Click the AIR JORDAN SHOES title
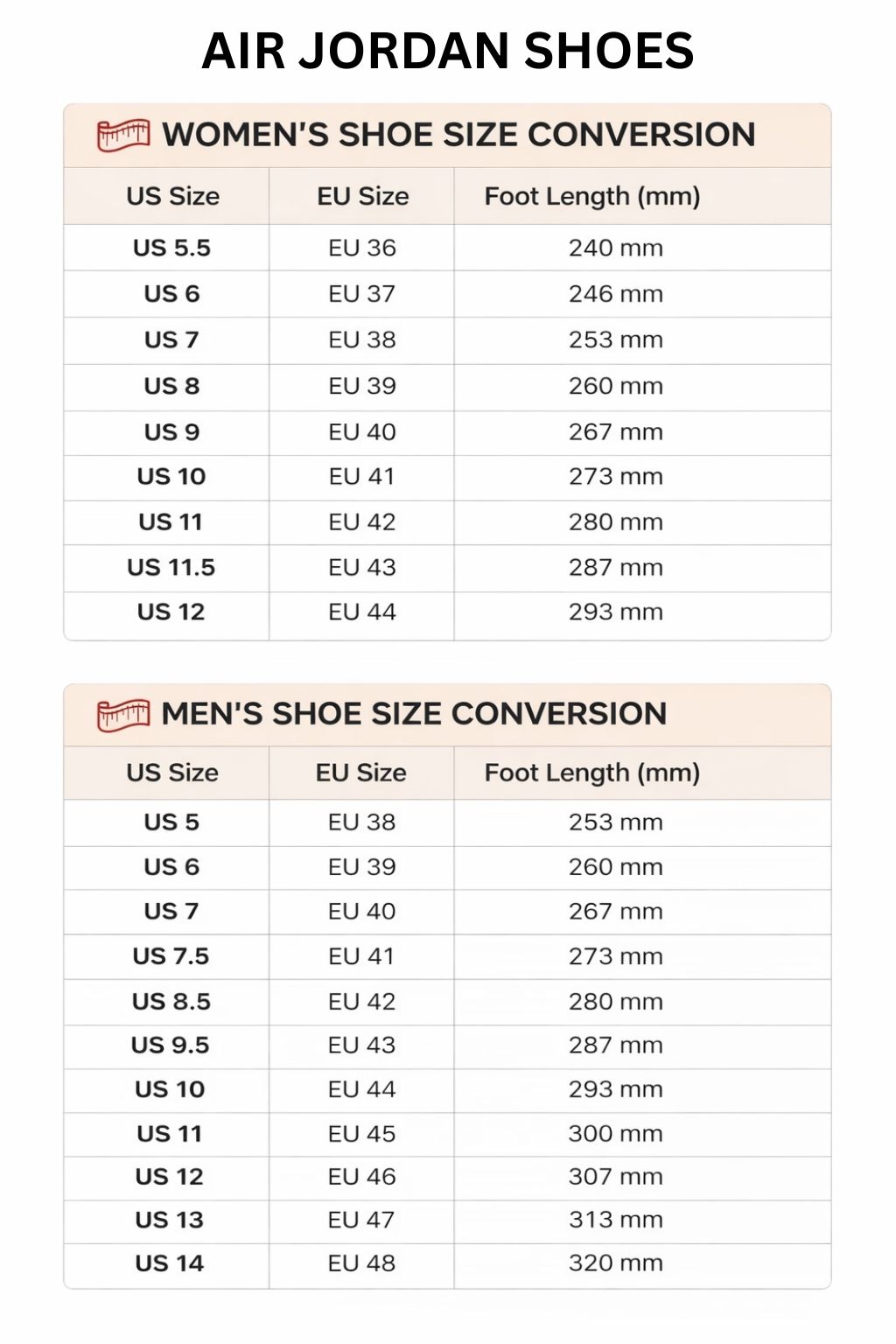 click(x=447, y=51)
